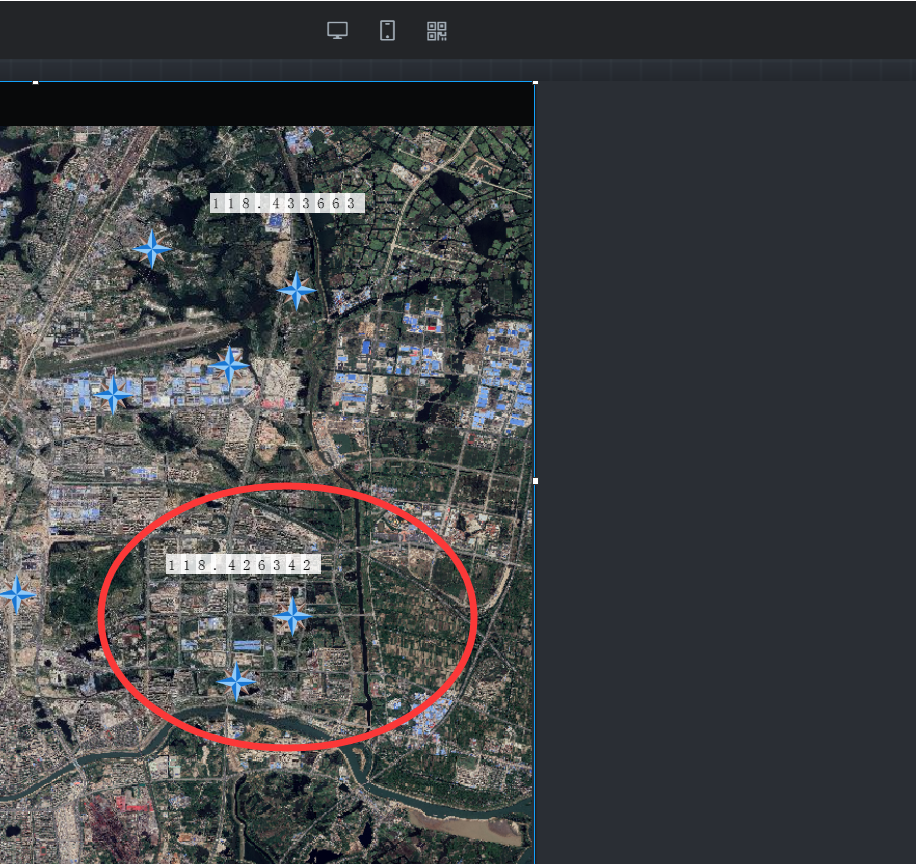Screen dimensions: 916x864
Task: Select the star marker cut off at the map's left edge
Action: click(15, 594)
